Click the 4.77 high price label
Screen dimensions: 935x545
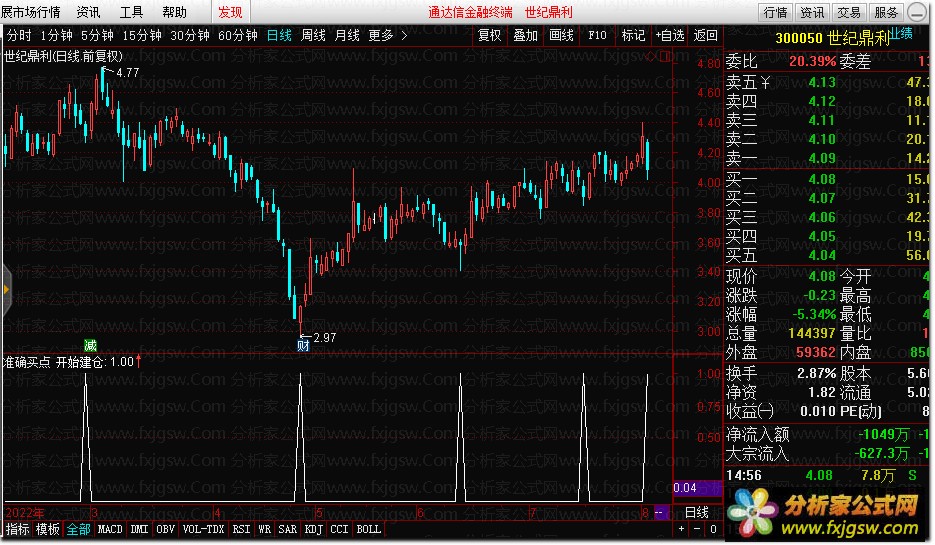click(128, 73)
